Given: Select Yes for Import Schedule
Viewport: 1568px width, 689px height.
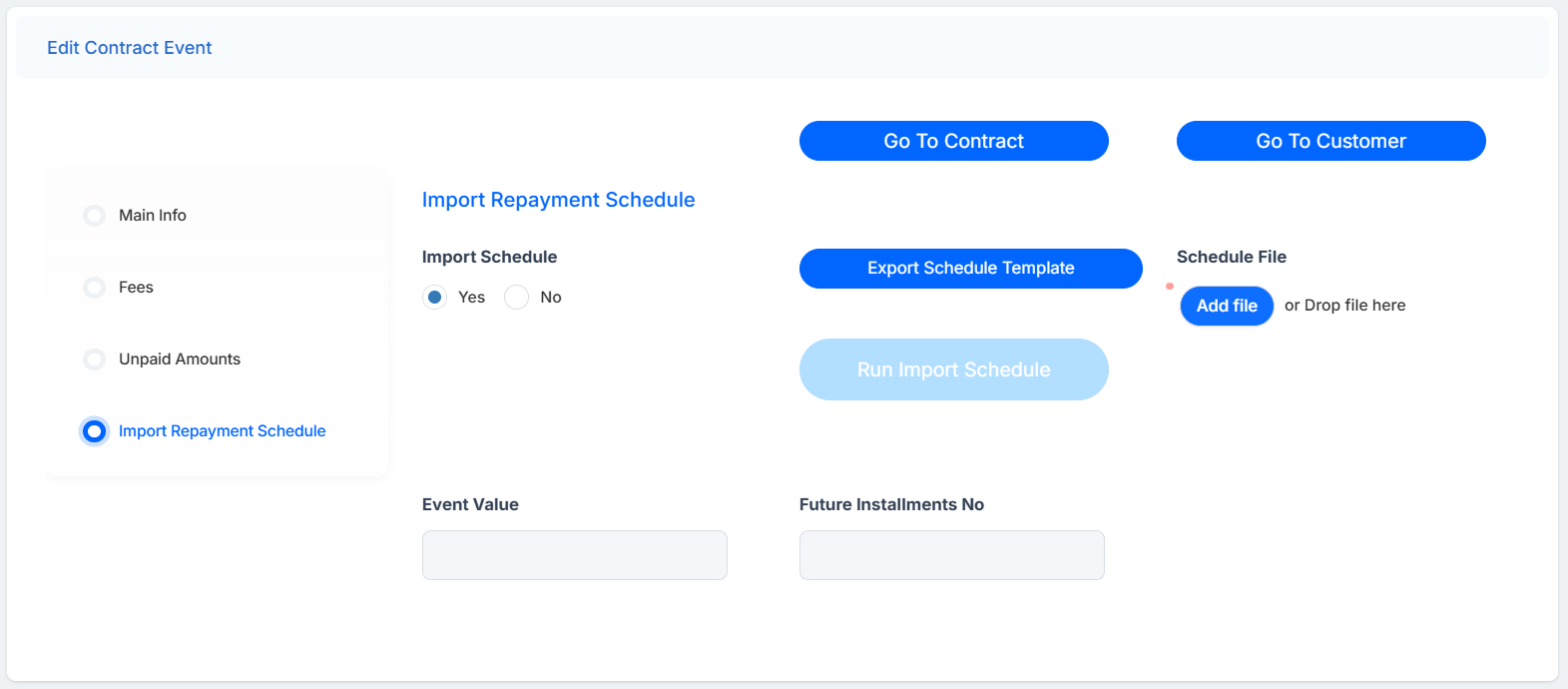Looking at the screenshot, I should click(x=434, y=298).
